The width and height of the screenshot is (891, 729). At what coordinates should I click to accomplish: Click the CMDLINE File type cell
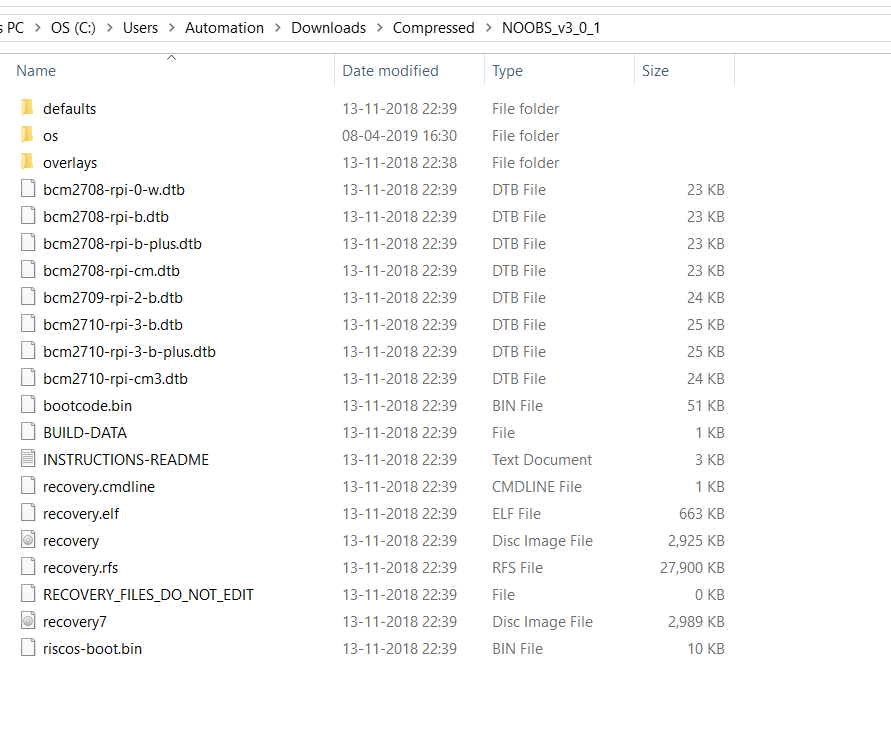(x=536, y=487)
